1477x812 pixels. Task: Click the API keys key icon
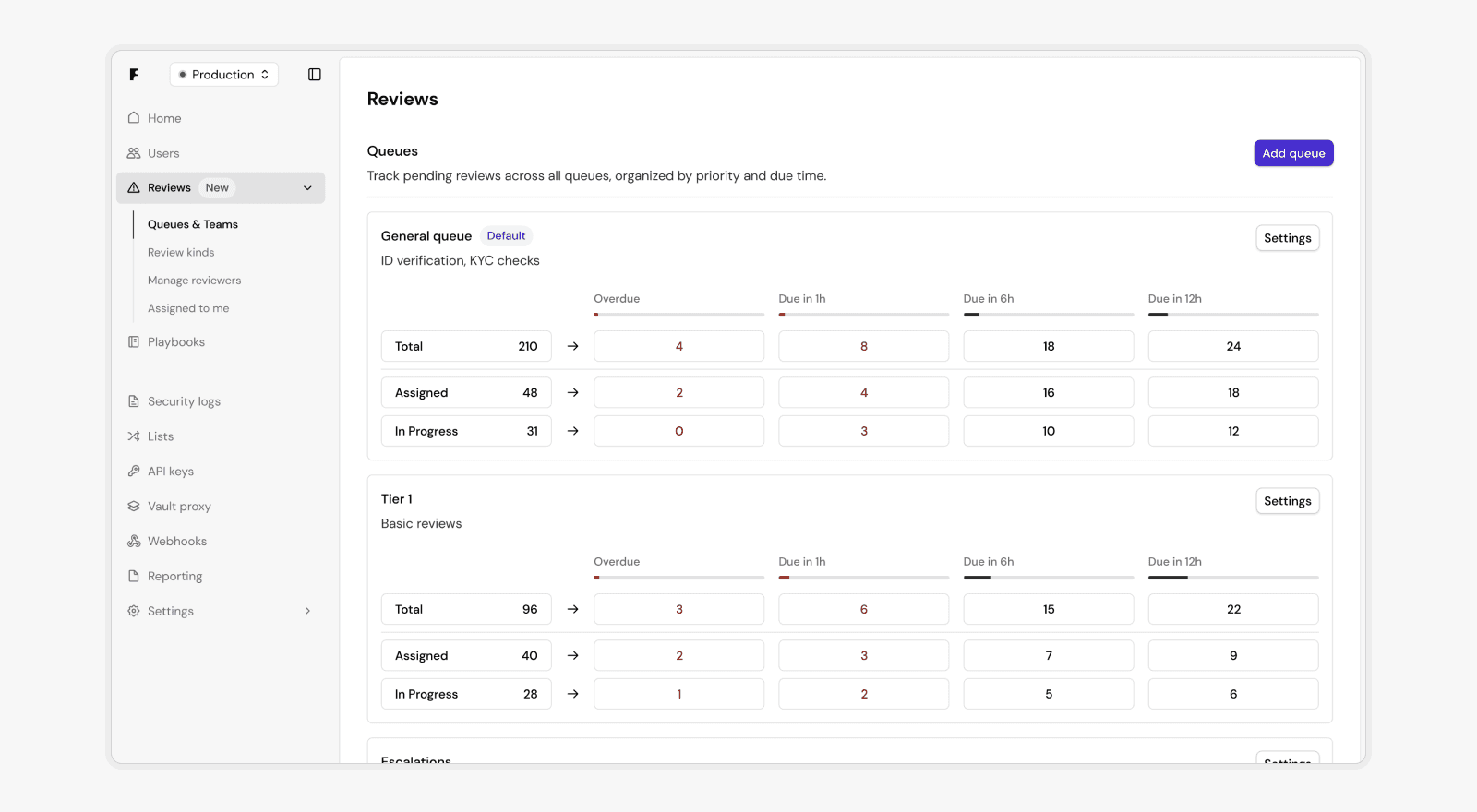134,472
